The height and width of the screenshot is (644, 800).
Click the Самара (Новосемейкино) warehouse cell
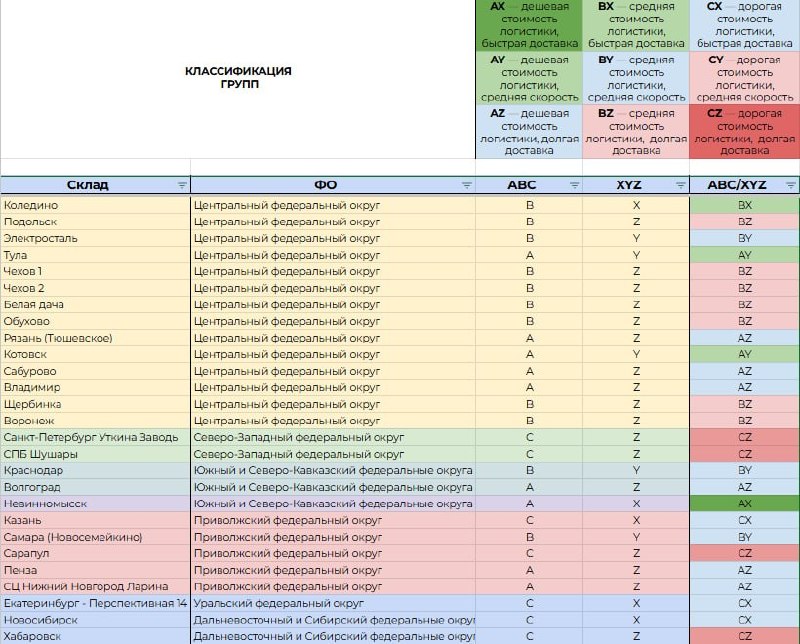coord(95,537)
